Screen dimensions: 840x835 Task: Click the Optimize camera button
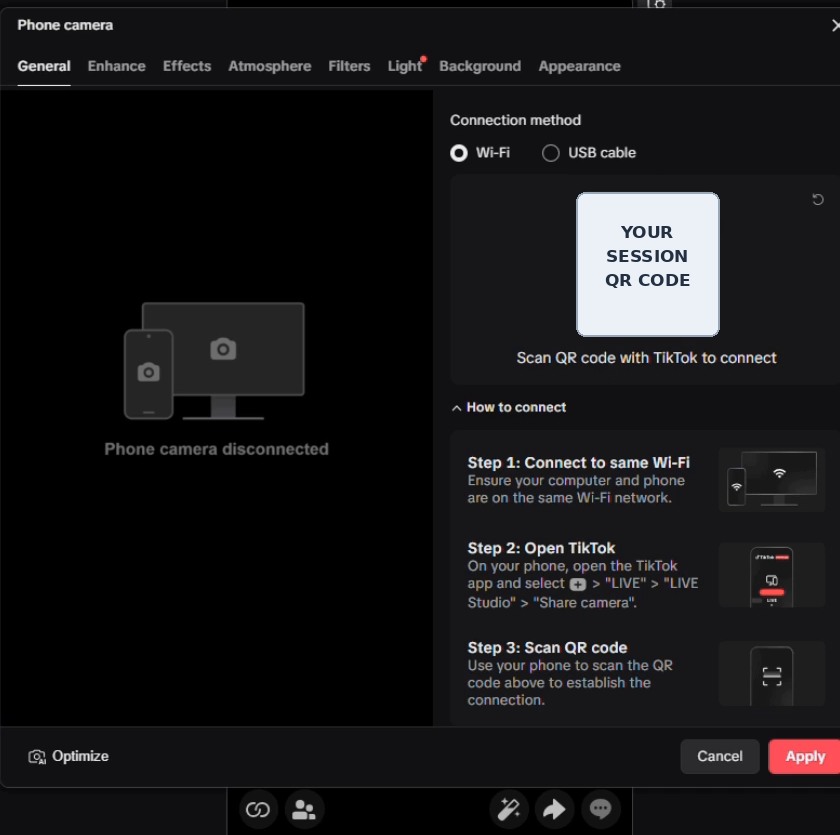(68, 756)
